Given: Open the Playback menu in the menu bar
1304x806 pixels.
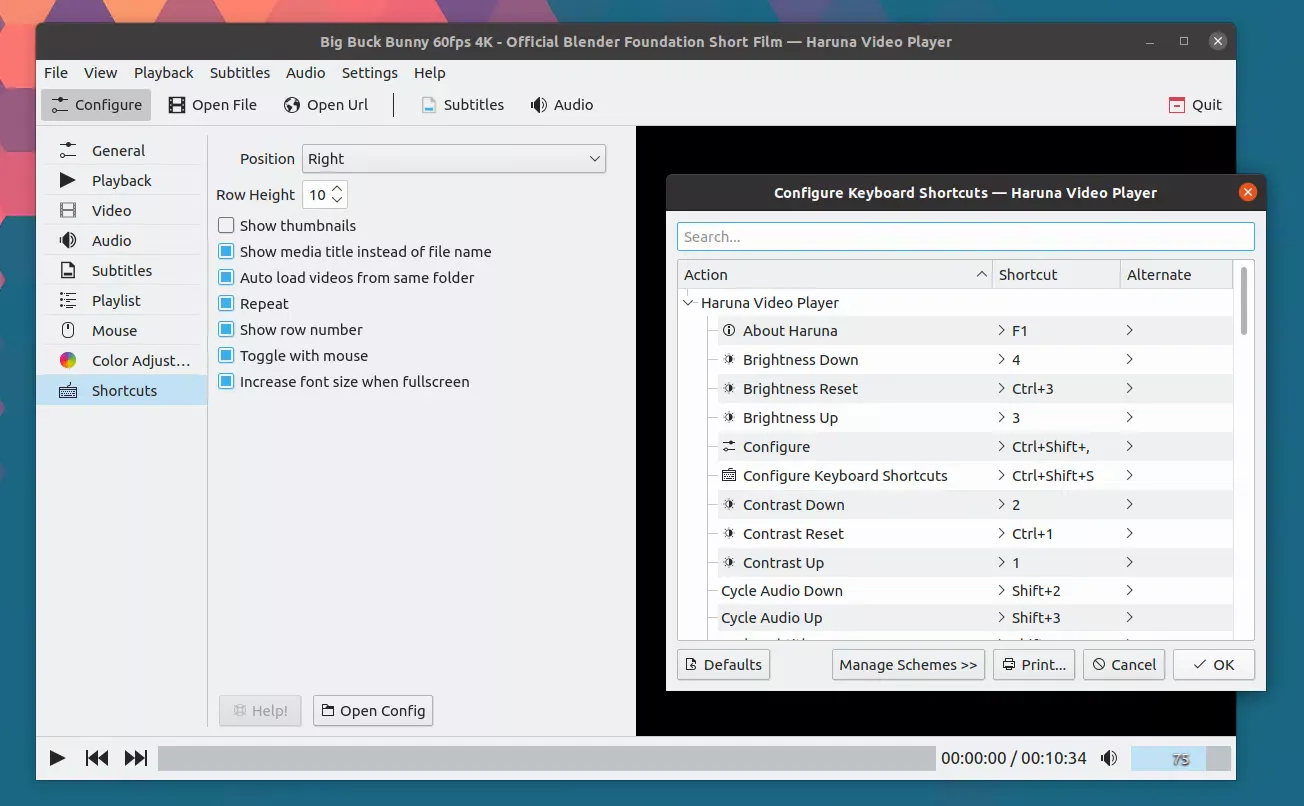Looking at the screenshot, I should point(163,73).
